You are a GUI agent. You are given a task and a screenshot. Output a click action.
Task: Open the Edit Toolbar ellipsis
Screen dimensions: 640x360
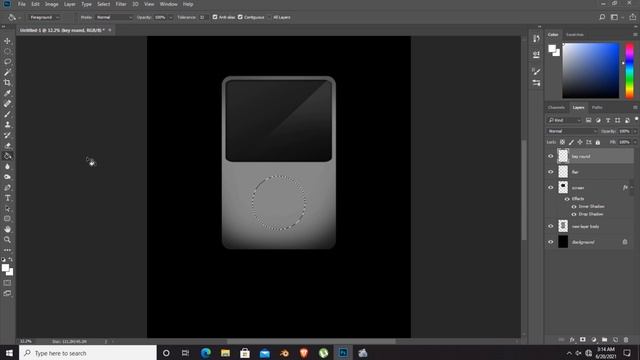click(7, 250)
